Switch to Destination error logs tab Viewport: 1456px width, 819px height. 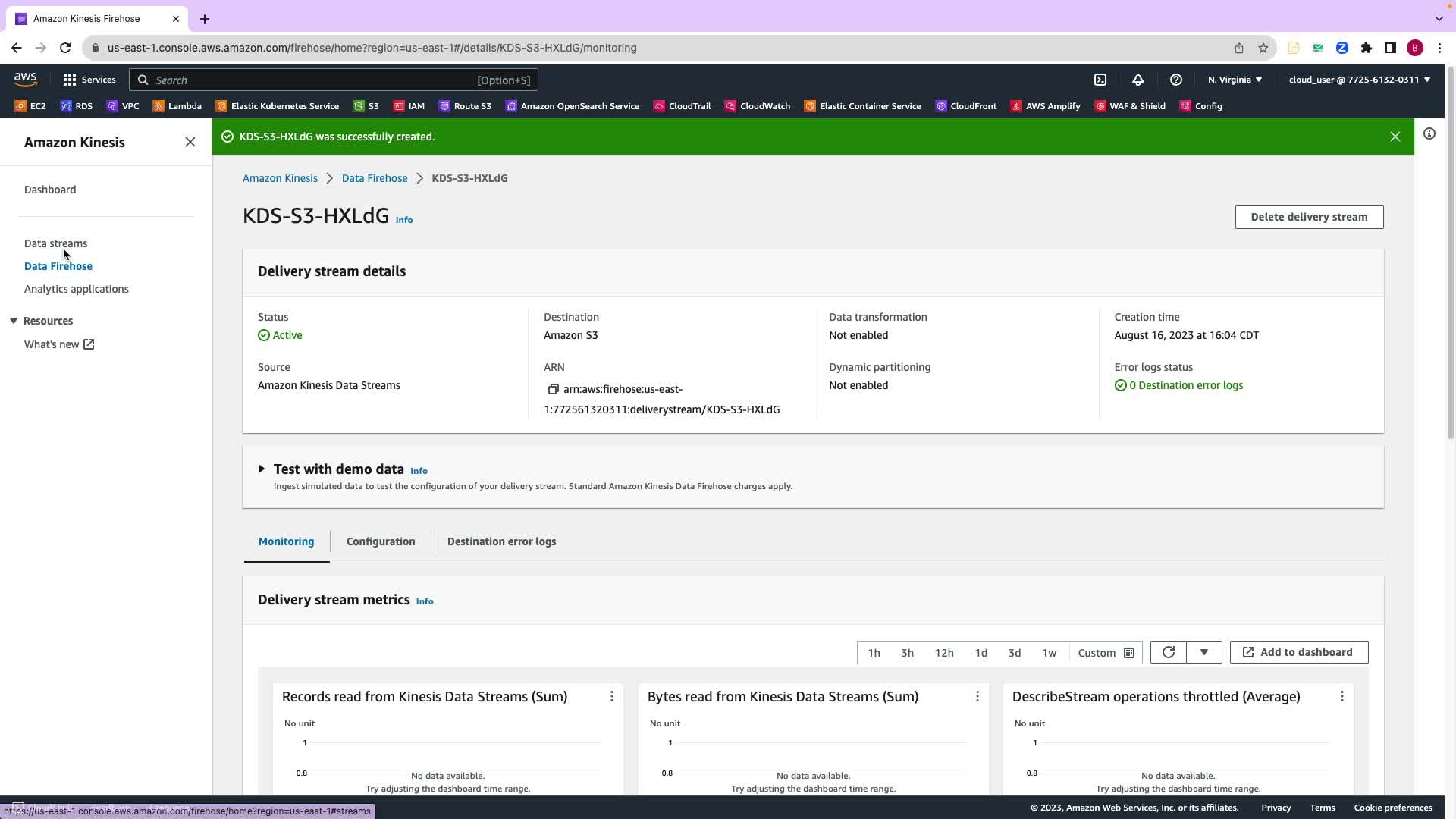[x=501, y=541]
